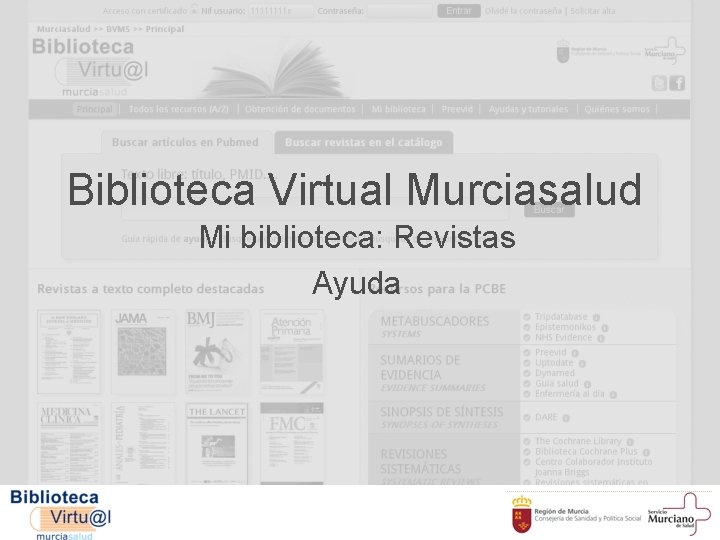Open the Principal menu item
This screenshot has width=720, height=540.
pos(94,109)
